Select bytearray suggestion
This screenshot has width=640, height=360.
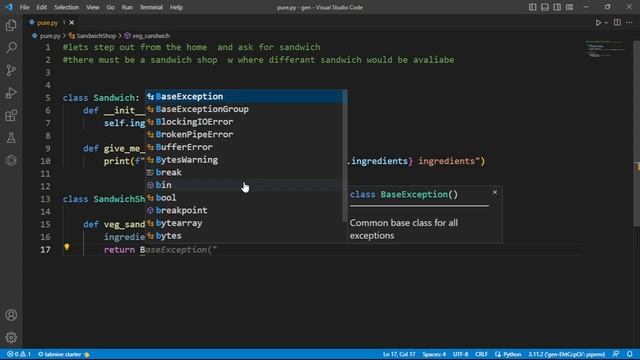point(244,223)
